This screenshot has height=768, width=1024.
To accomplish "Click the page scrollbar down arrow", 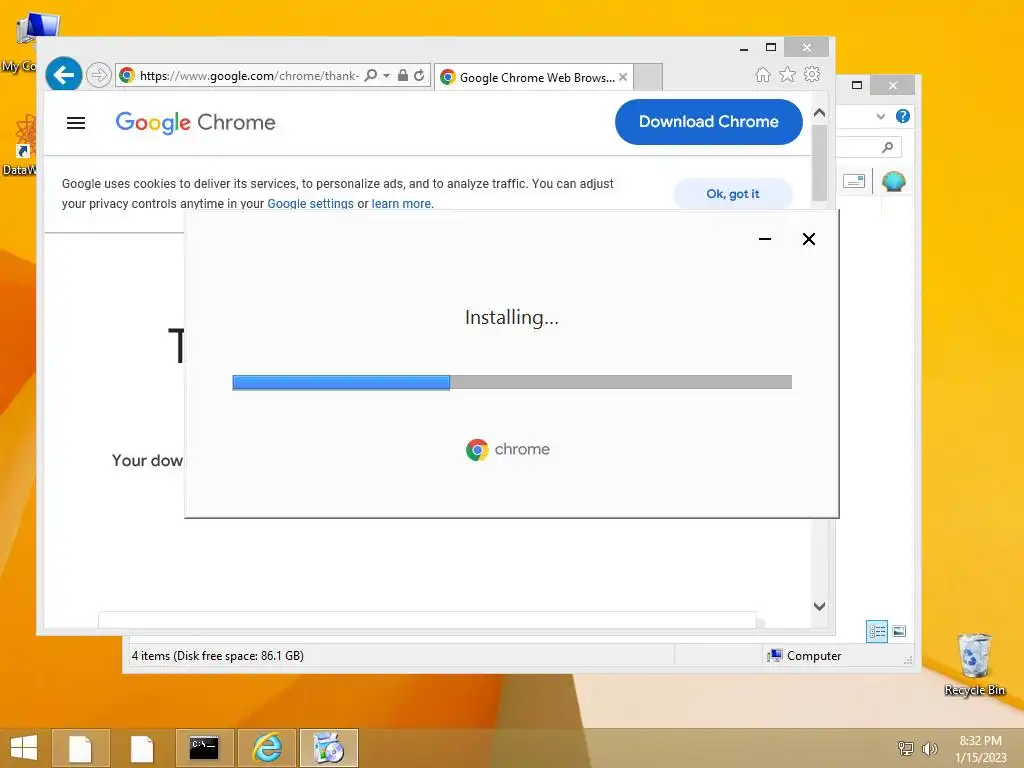I will coord(820,606).
